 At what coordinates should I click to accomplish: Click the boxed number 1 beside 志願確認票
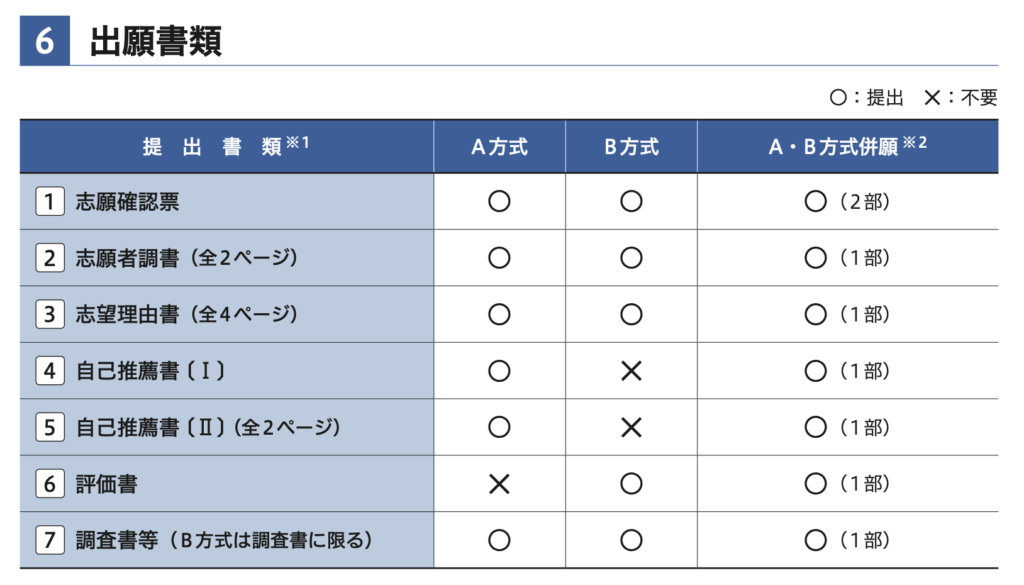49,202
